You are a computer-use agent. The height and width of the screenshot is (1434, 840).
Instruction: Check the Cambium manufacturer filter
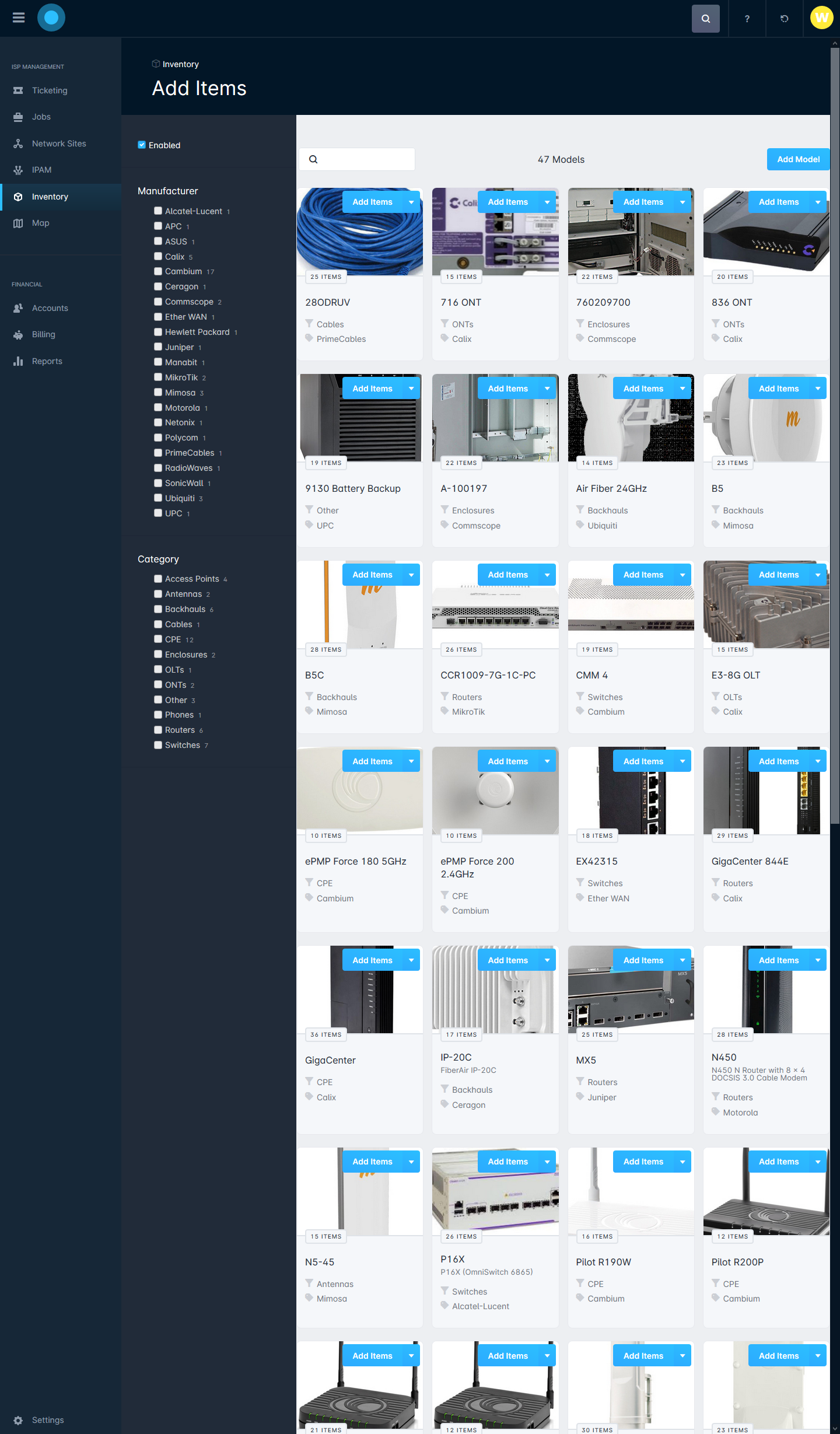(157, 271)
